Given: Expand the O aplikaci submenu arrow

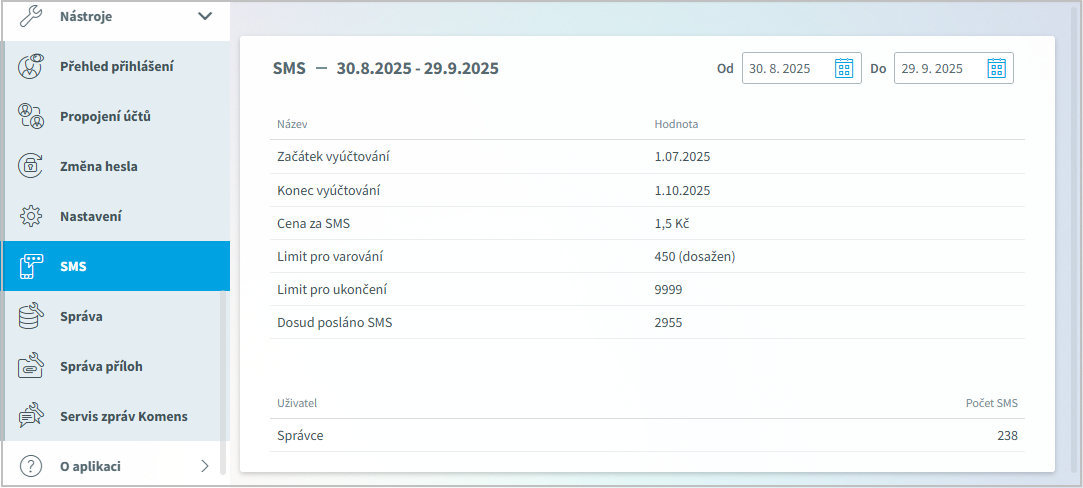Looking at the screenshot, I should (x=205, y=466).
